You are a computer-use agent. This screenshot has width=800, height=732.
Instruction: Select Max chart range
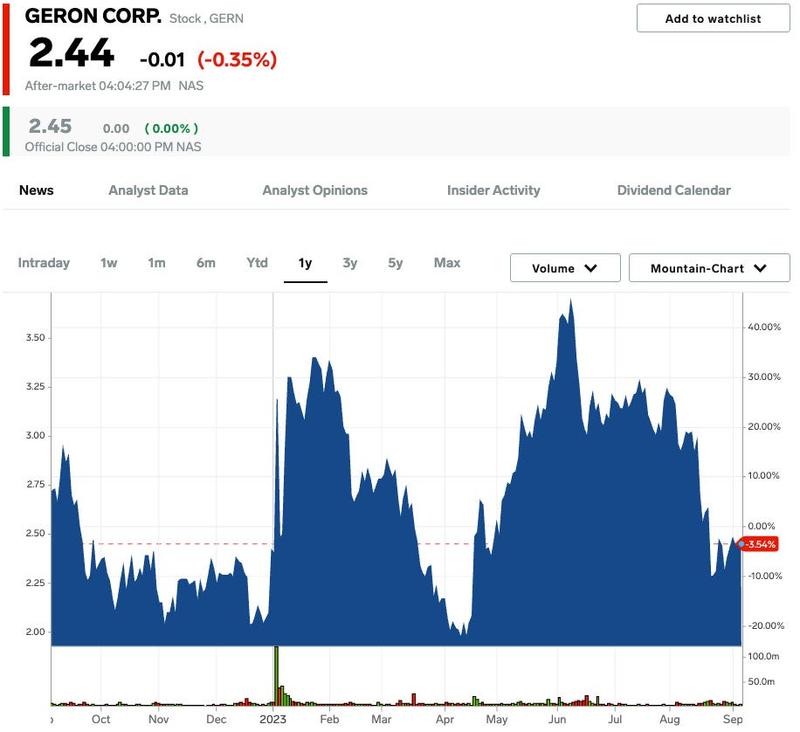click(x=447, y=263)
